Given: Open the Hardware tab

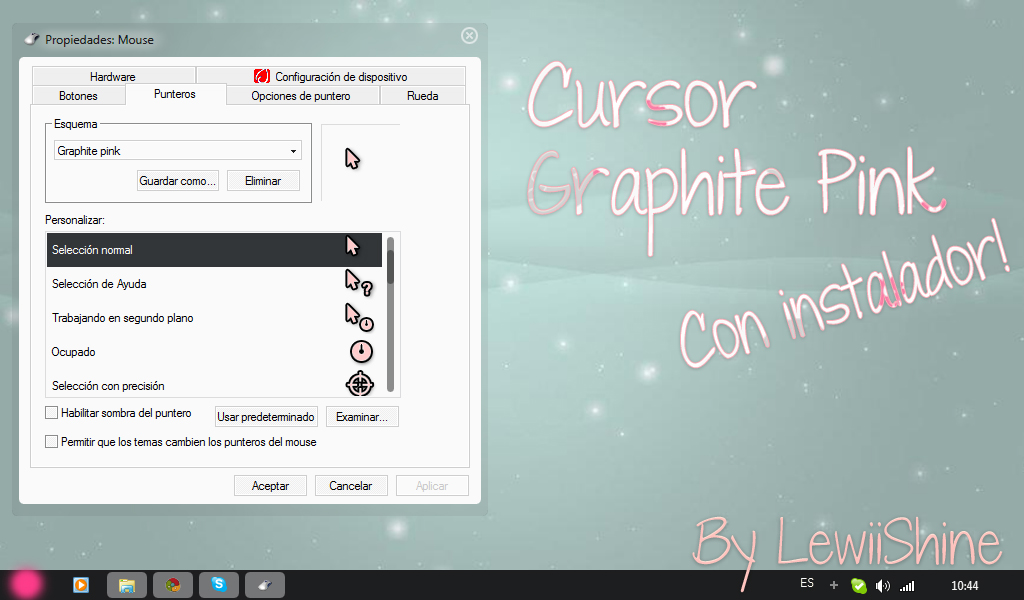Looking at the screenshot, I should click(113, 75).
